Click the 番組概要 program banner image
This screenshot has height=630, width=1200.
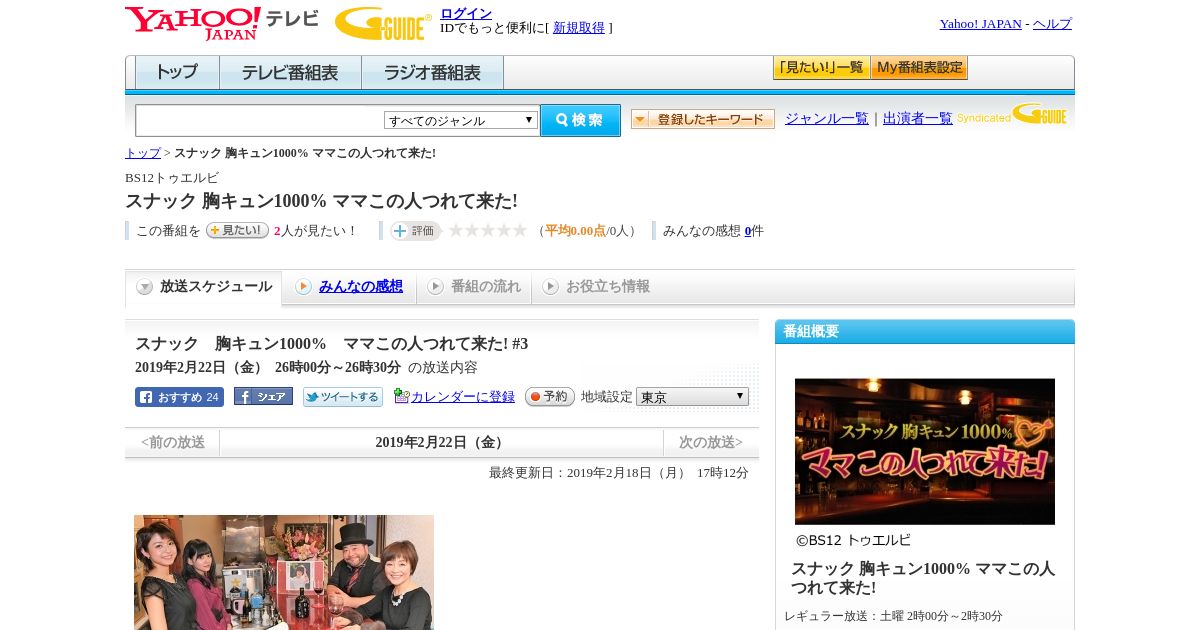[925, 451]
